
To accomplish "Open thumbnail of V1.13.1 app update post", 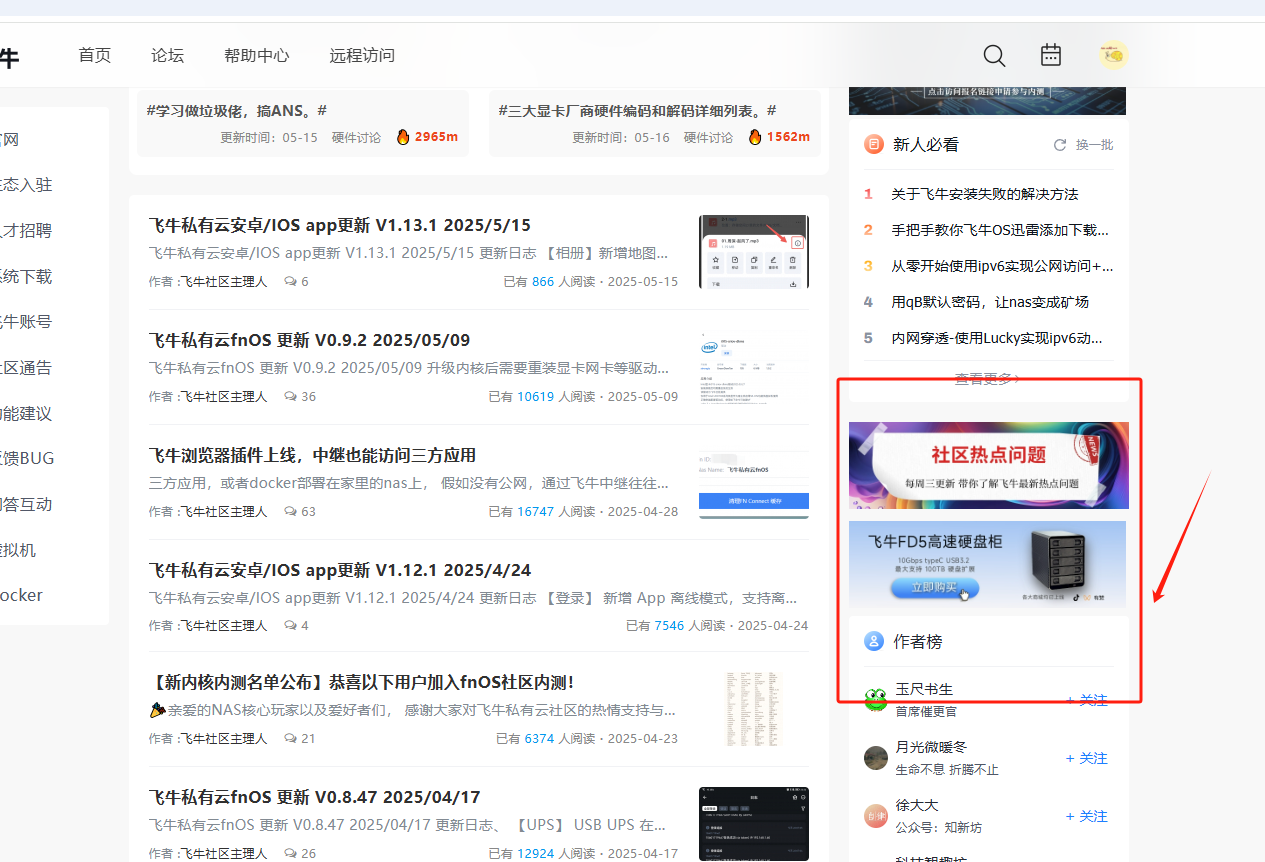I will pyautogui.click(x=754, y=252).
